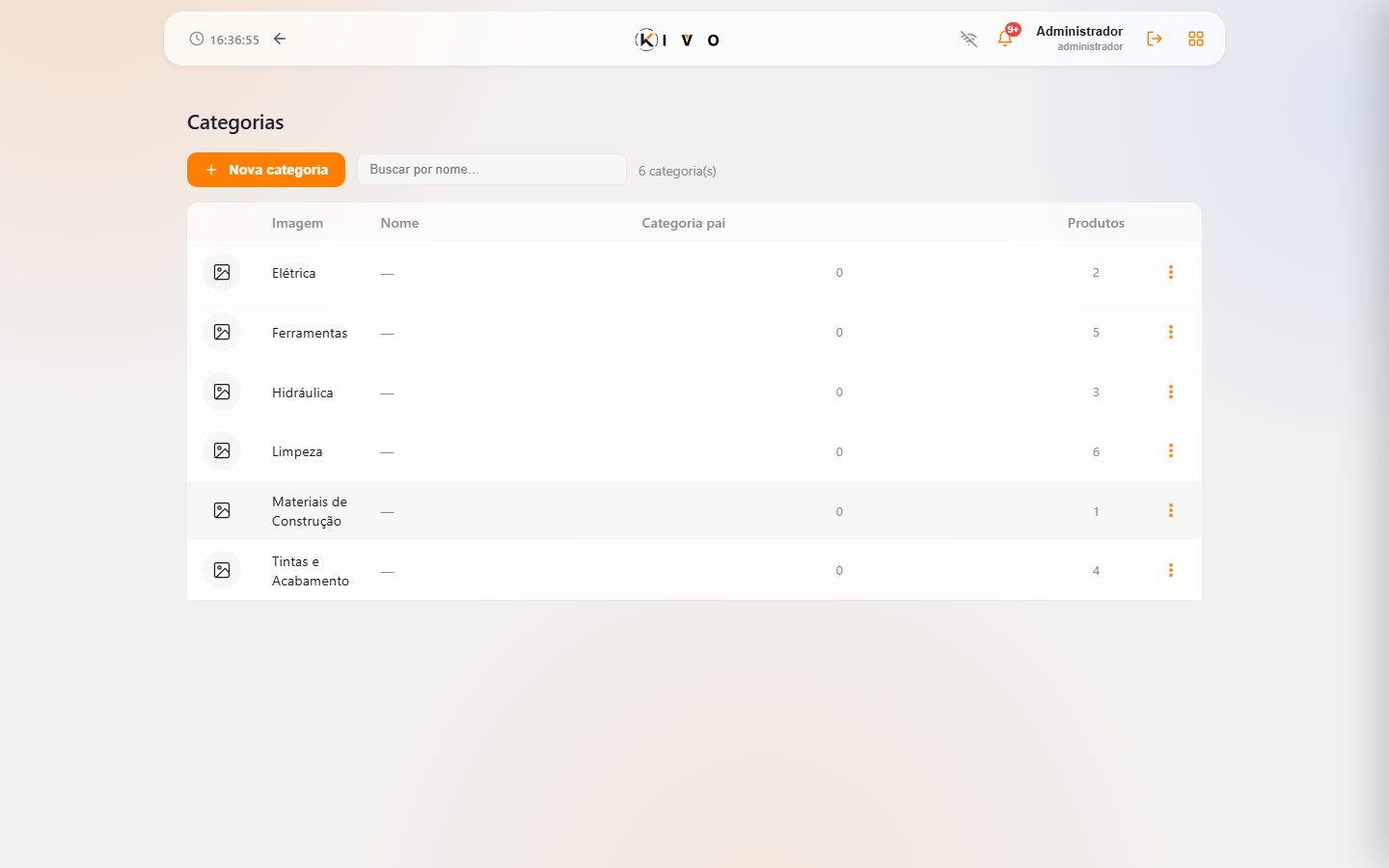
Task: Select the Materiais de Construção category name
Action: click(x=310, y=511)
